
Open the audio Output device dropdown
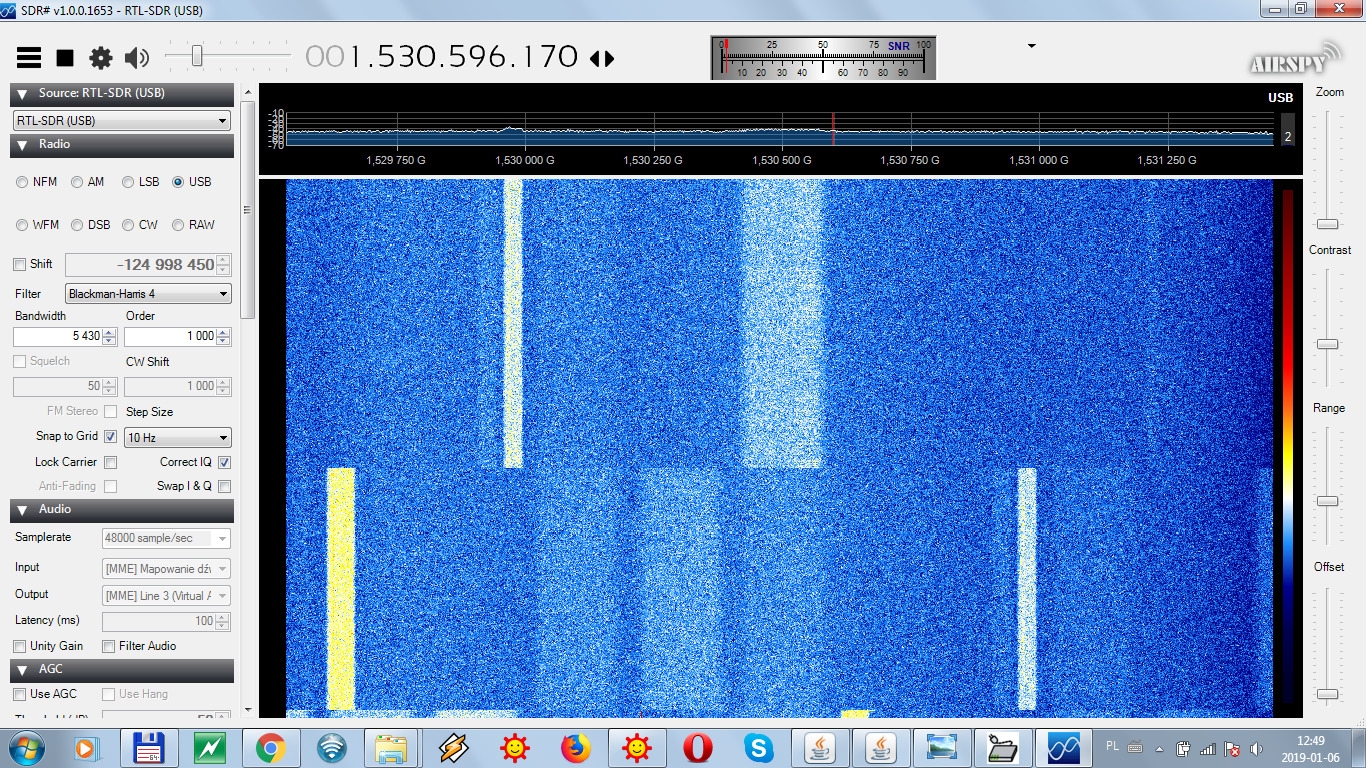(x=166, y=596)
